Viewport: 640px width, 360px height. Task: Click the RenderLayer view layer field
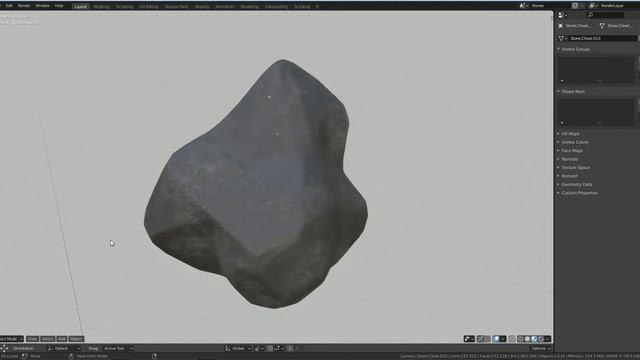click(619, 6)
